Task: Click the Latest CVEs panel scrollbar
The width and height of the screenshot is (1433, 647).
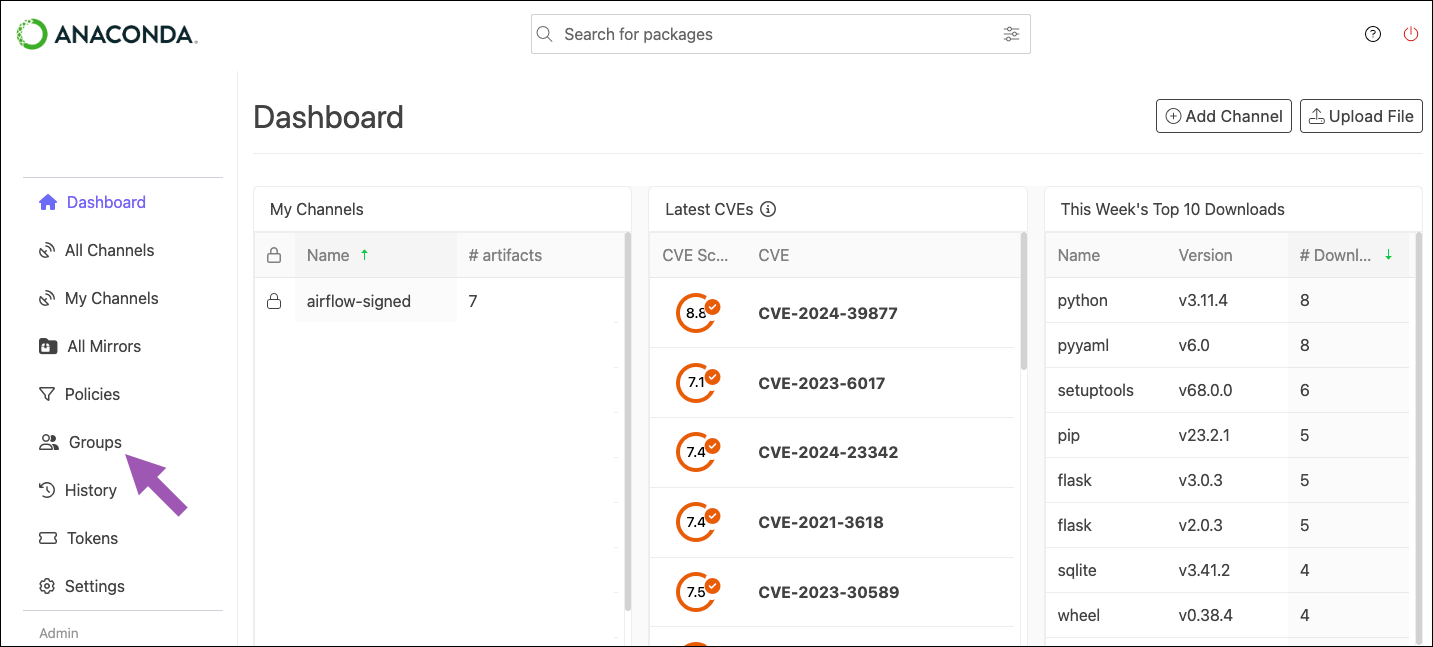Action: [1023, 301]
